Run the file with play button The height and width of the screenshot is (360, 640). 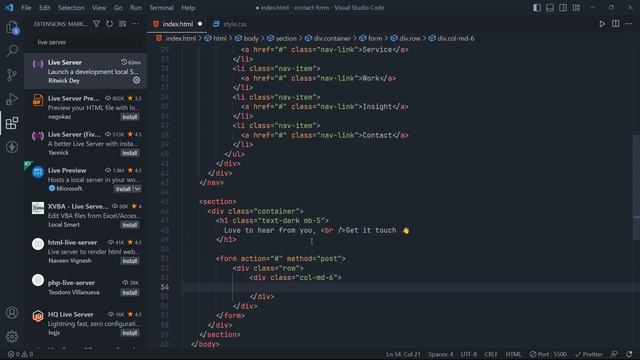point(602,24)
